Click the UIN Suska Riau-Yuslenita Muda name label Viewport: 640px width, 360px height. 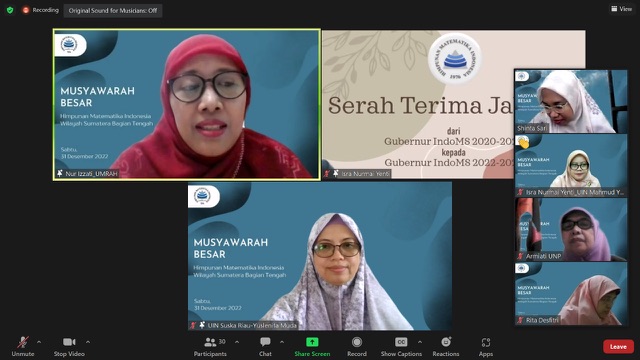(252, 325)
